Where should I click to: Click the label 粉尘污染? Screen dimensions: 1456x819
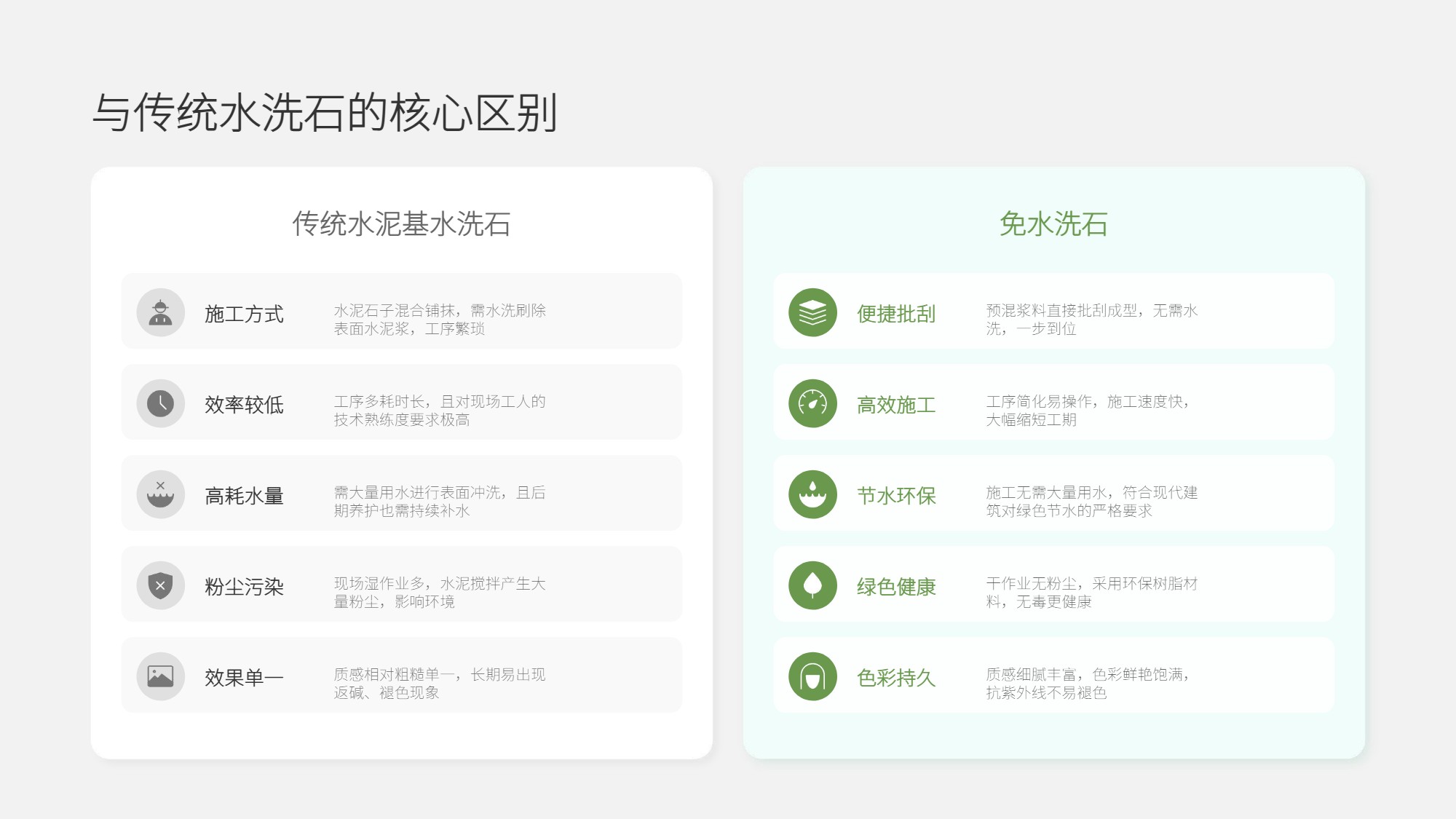click(244, 587)
